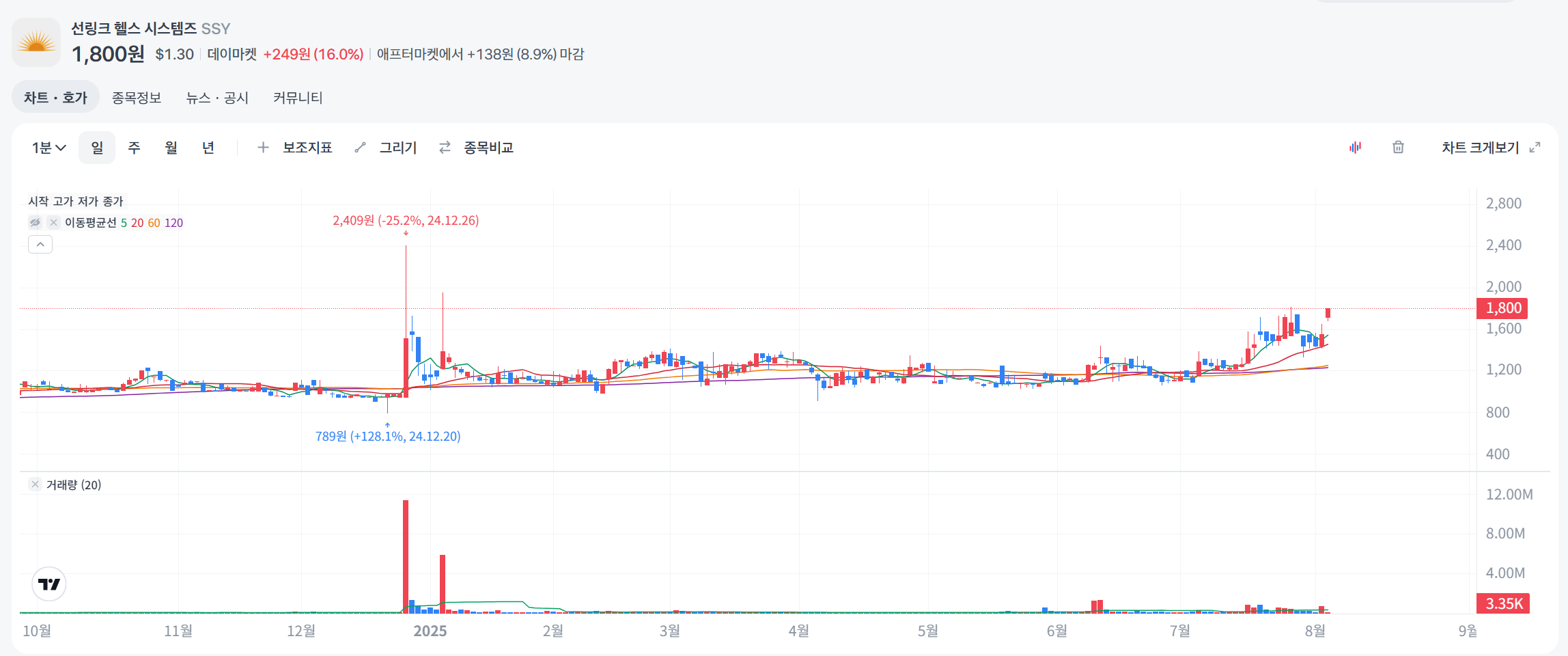
Task: Click the 거래량 (20) volume label
Action: 74,484
